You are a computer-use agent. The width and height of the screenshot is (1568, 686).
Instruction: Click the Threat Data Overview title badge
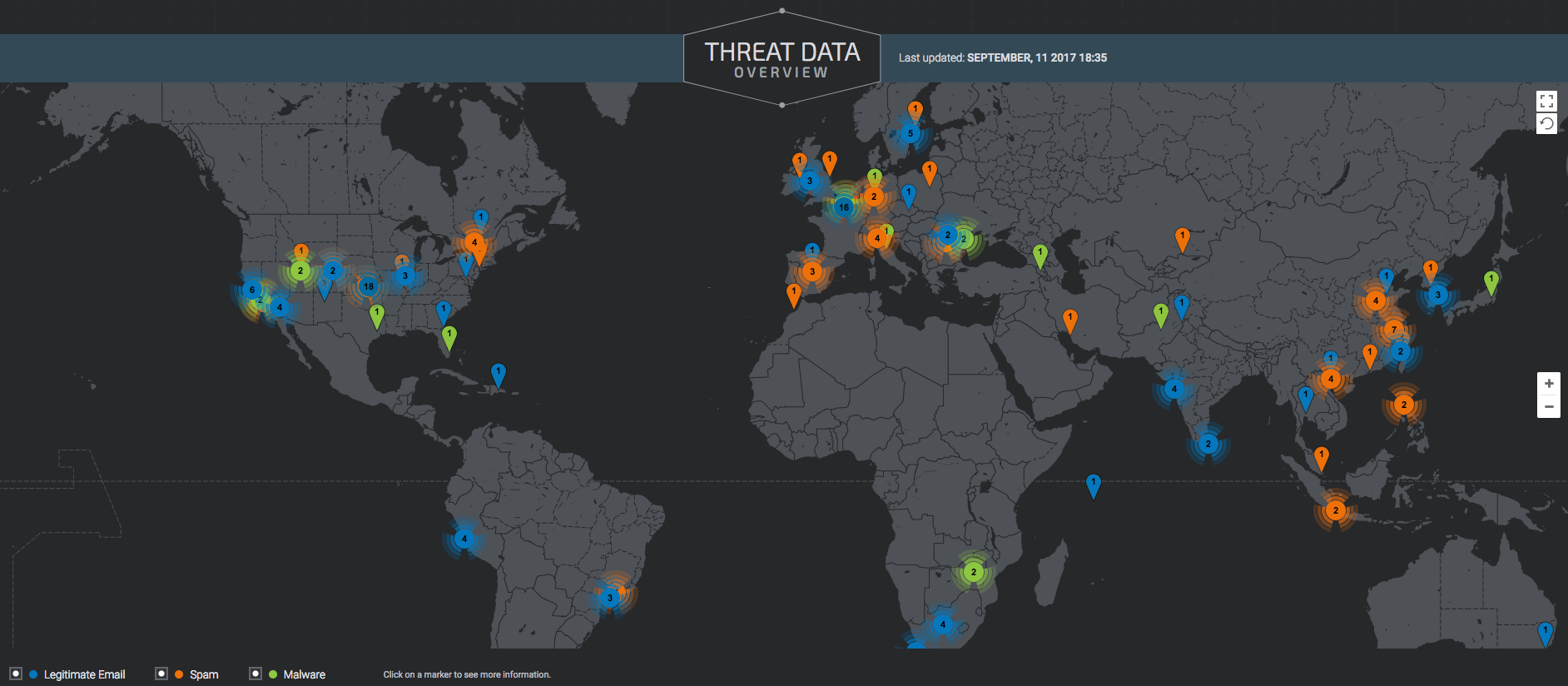point(782,60)
